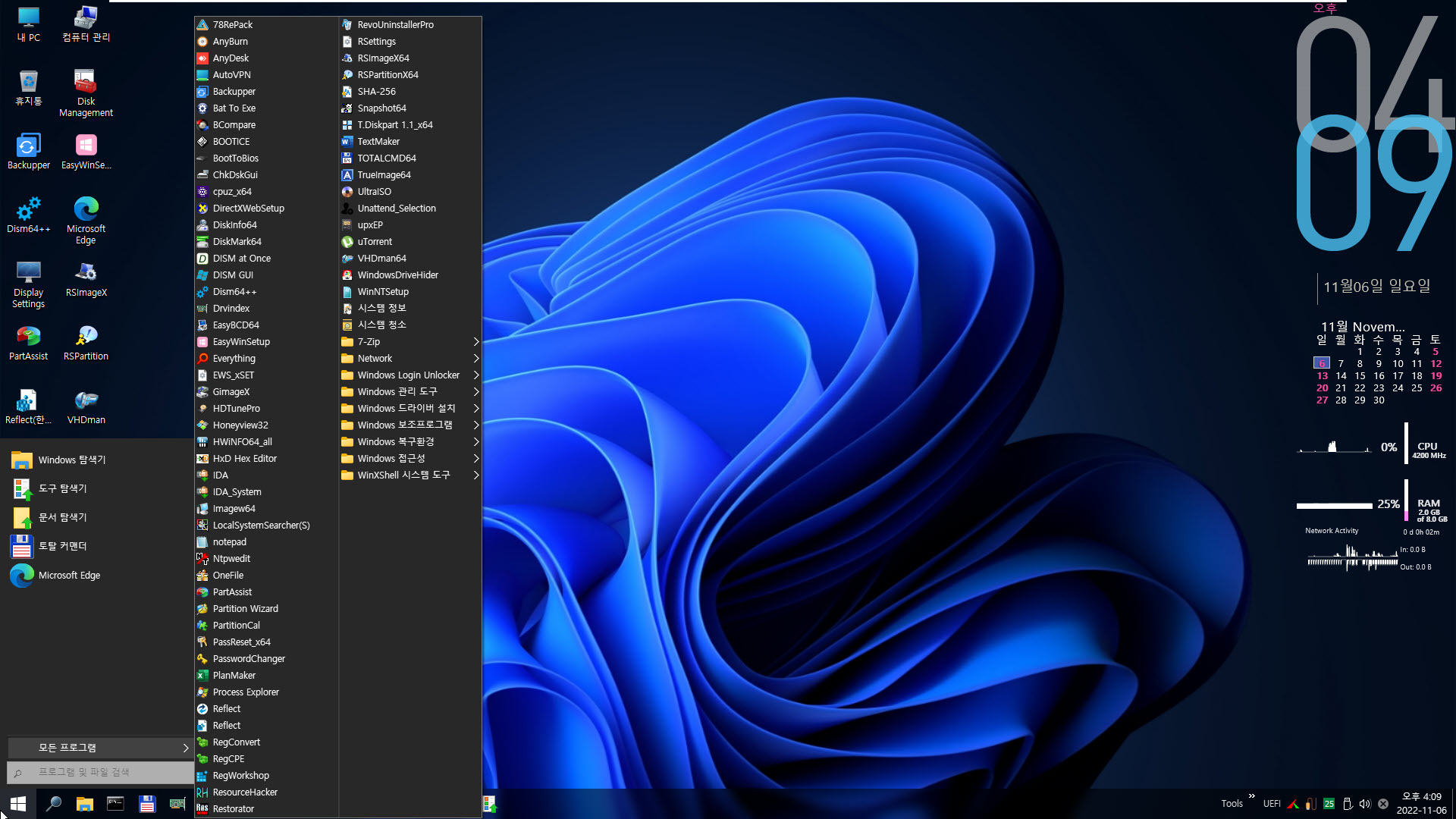The height and width of the screenshot is (819, 1456).
Task: Launch Partition Wizard from the list
Action: pyautogui.click(x=265, y=609)
